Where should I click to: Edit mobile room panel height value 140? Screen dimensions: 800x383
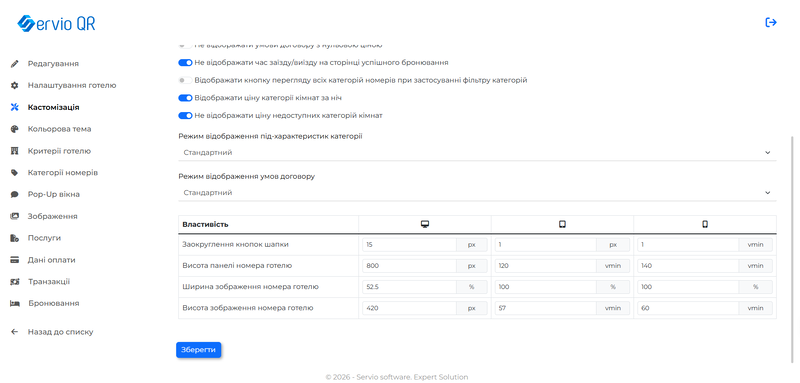tap(688, 266)
